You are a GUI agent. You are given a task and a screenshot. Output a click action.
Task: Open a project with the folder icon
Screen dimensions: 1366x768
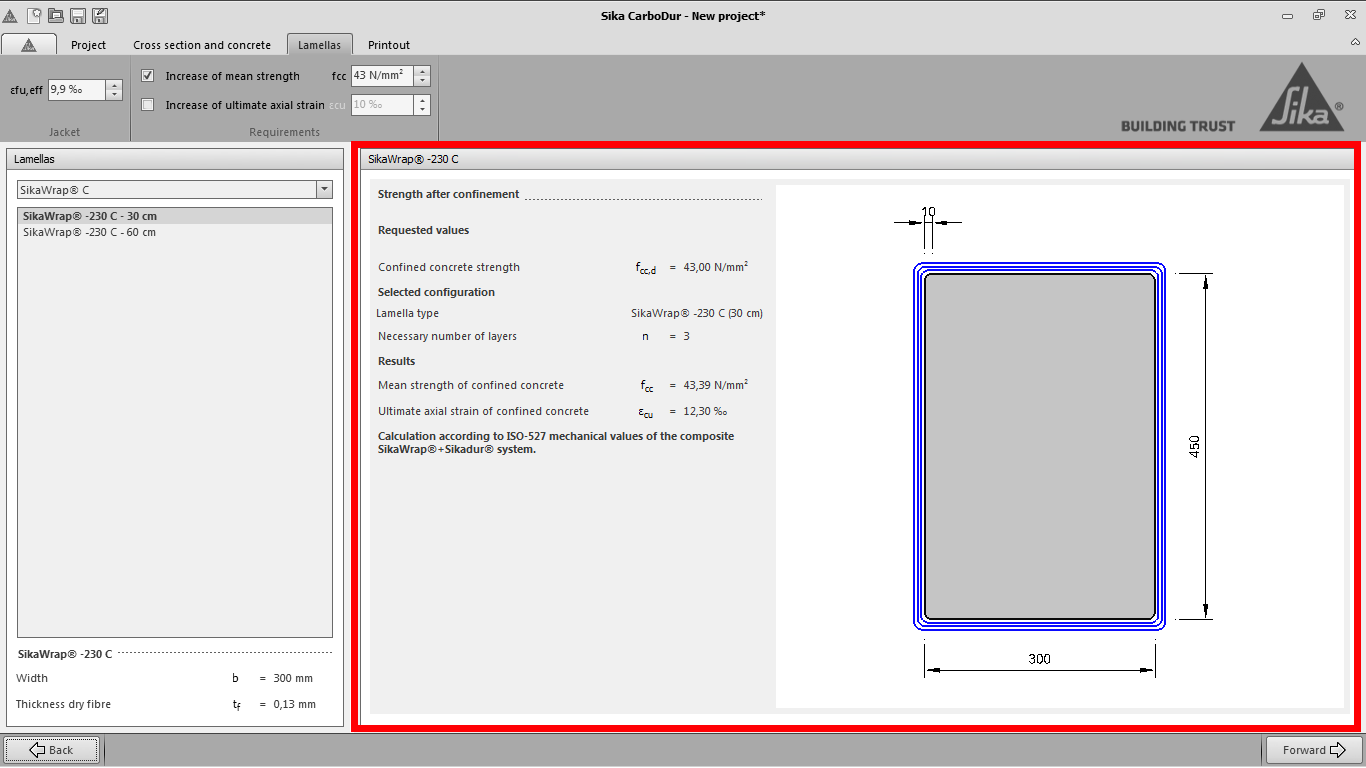pos(56,16)
